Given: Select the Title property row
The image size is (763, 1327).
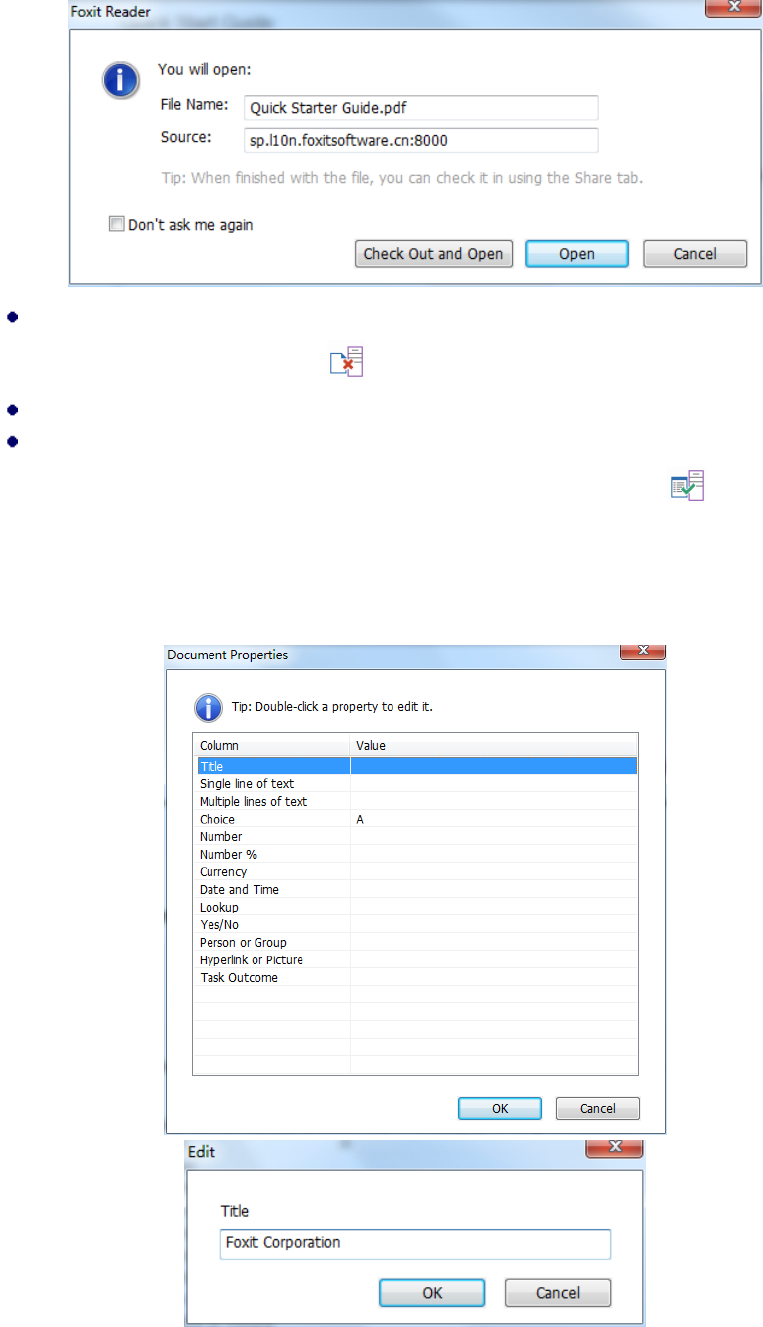Looking at the screenshot, I should tap(416, 766).
